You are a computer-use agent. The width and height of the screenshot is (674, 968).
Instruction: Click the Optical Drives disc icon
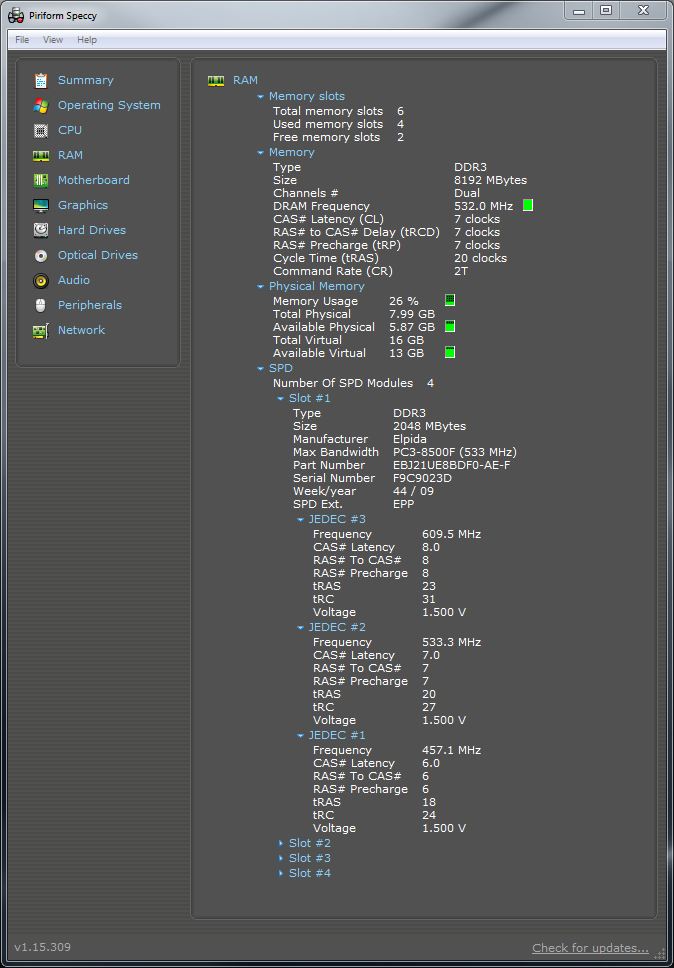pos(41,255)
